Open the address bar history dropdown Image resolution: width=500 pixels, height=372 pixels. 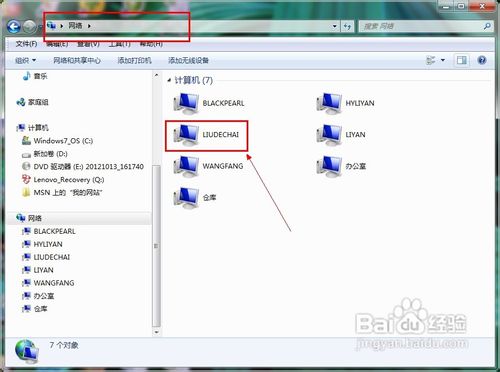click(x=334, y=26)
